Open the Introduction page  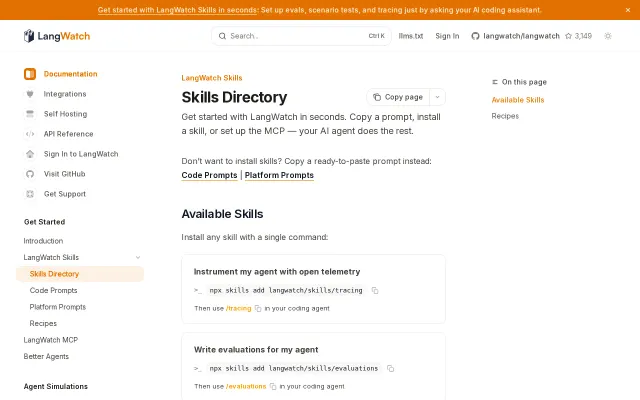[43, 241]
